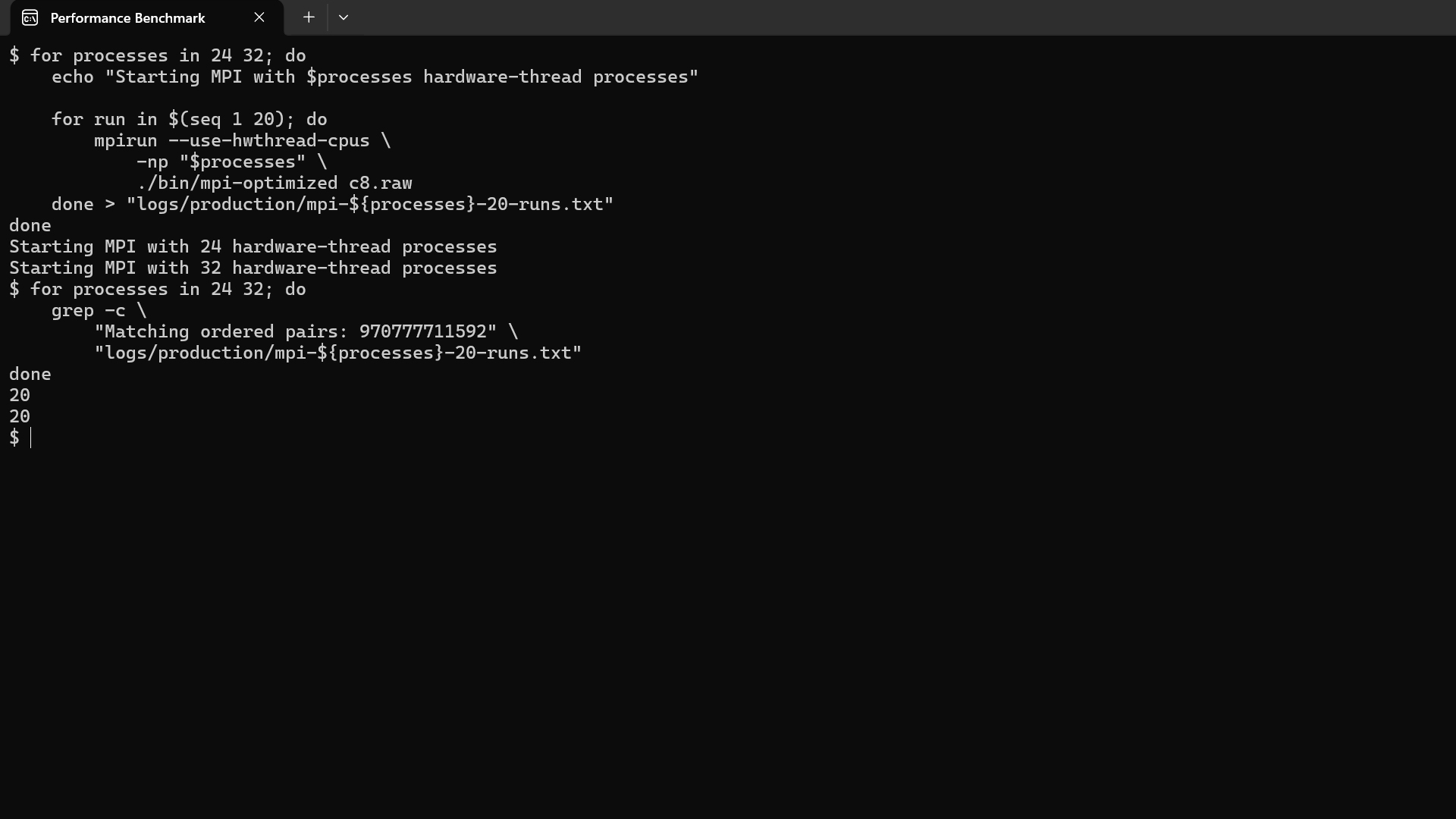Viewport: 1456px width, 819px height.
Task: Click the output "Starting MPI with 32" line
Action: coord(253,268)
